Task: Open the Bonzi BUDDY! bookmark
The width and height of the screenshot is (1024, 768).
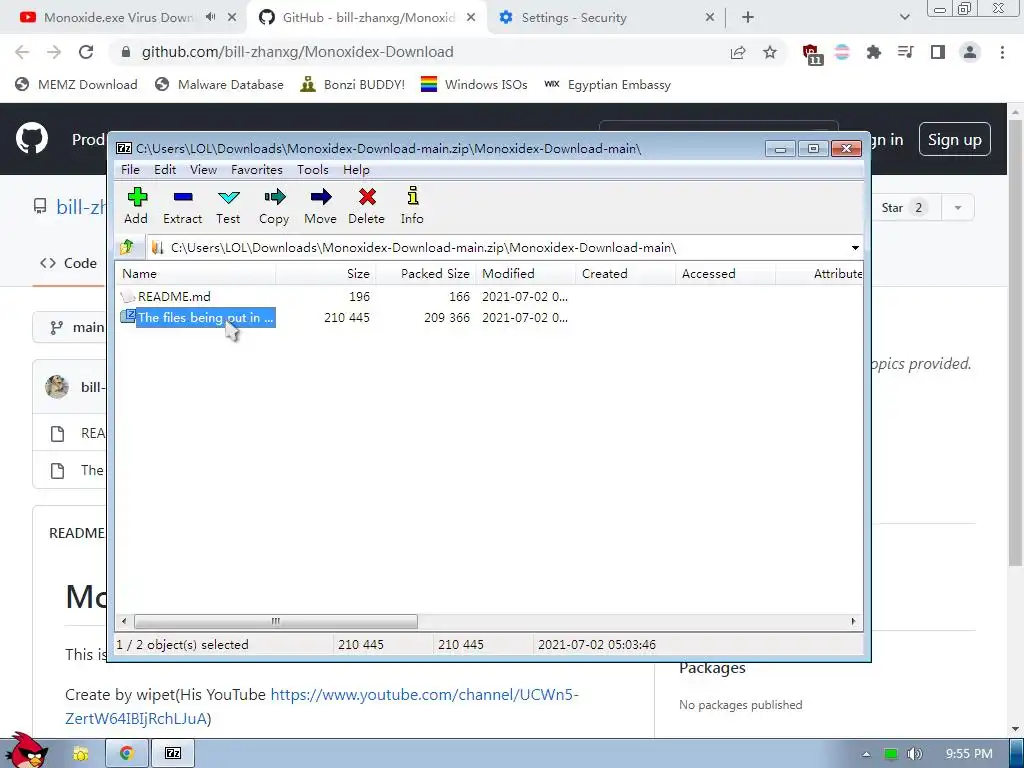Action: (x=352, y=85)
